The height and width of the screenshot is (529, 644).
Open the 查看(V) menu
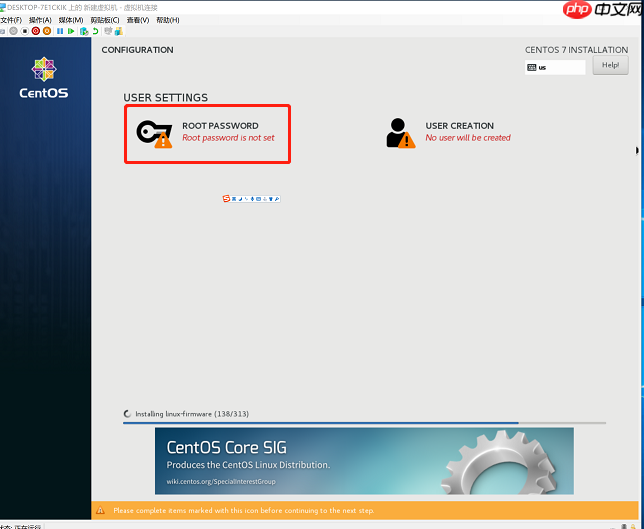point(138,20)
